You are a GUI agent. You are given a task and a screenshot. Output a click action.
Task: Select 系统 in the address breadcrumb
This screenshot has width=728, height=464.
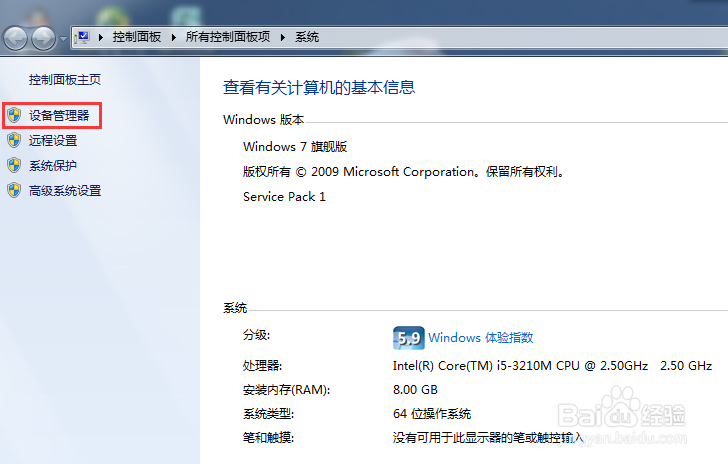307,37
